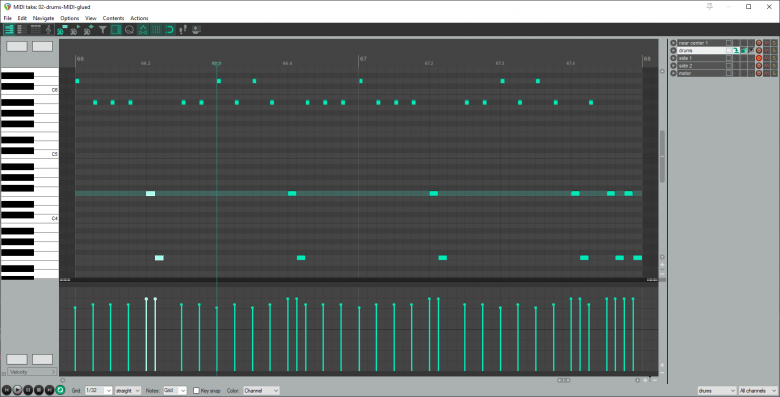Open the Contents menu

click(113, 18)
